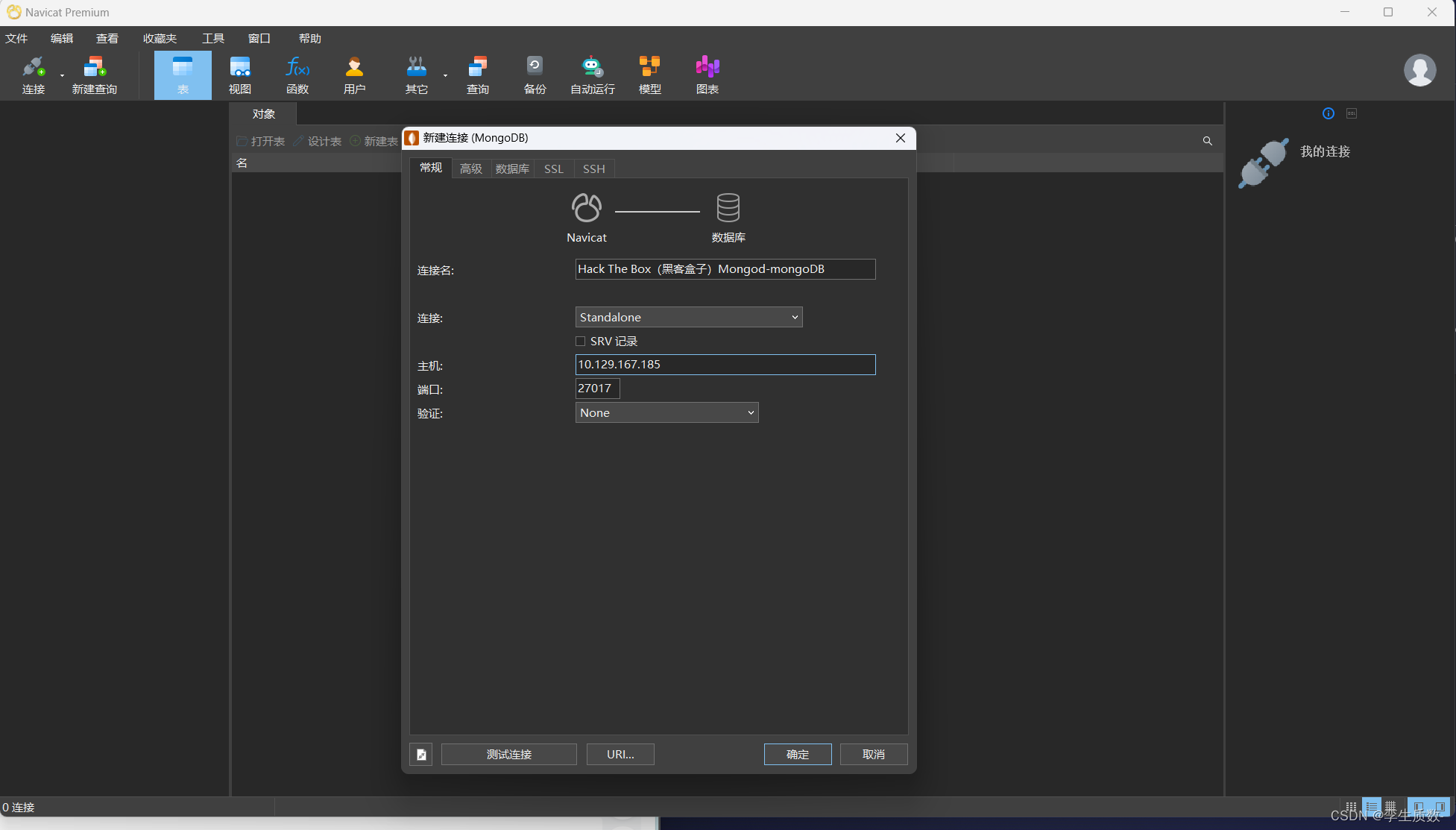
Task: Open the 连接 (Connection) toolbar icon
Action: 34,75
